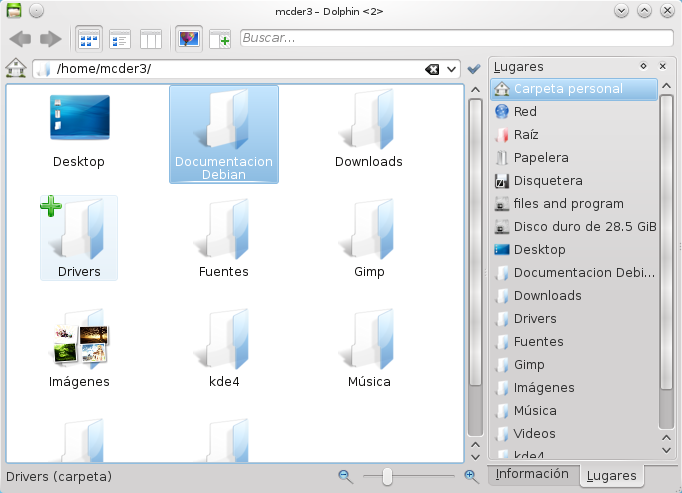This screenshot has width=682, height=493.
Task: Clear the location bar text
Action: pos(432,69)
